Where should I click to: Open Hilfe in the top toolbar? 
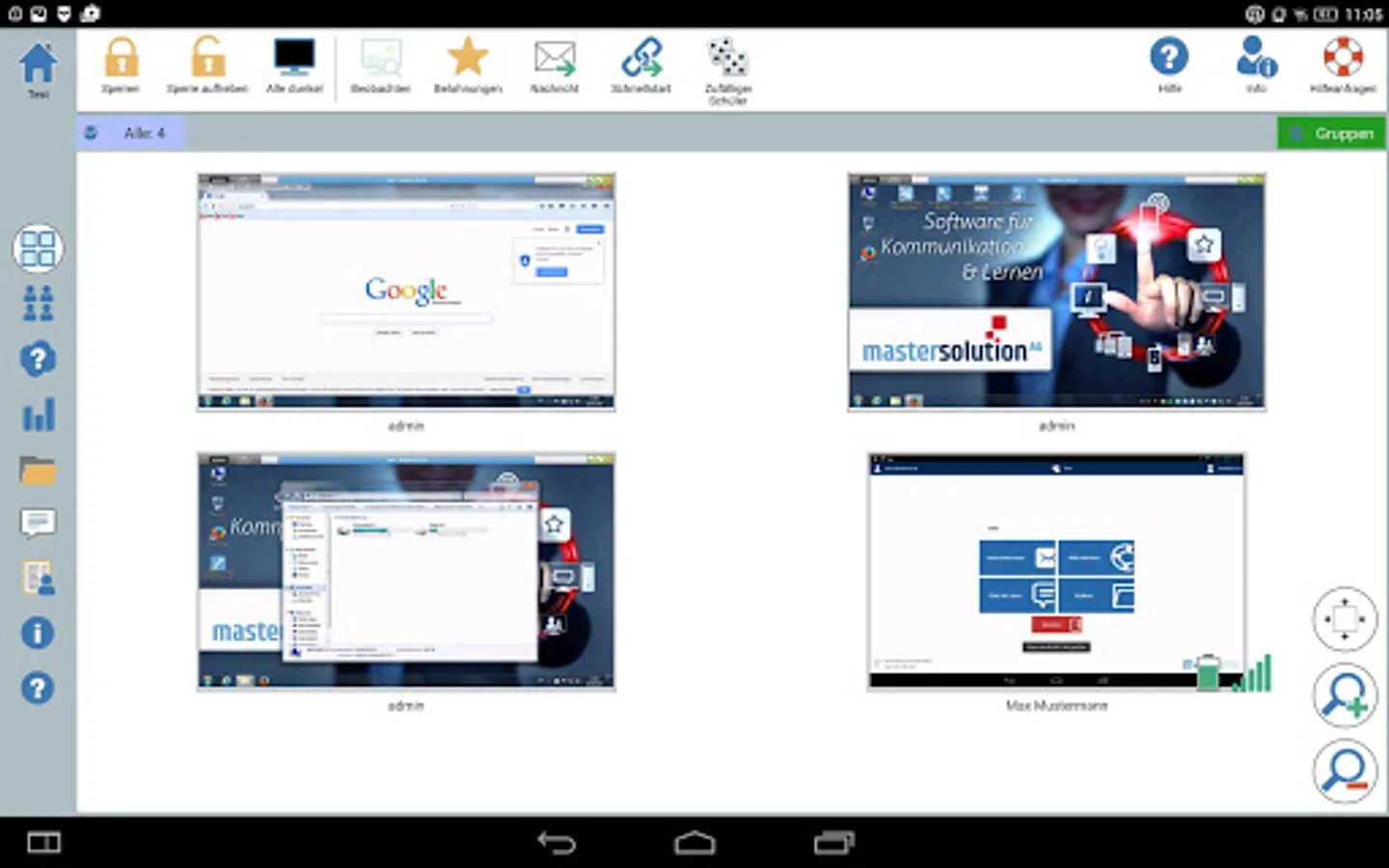pos(1169,65)
